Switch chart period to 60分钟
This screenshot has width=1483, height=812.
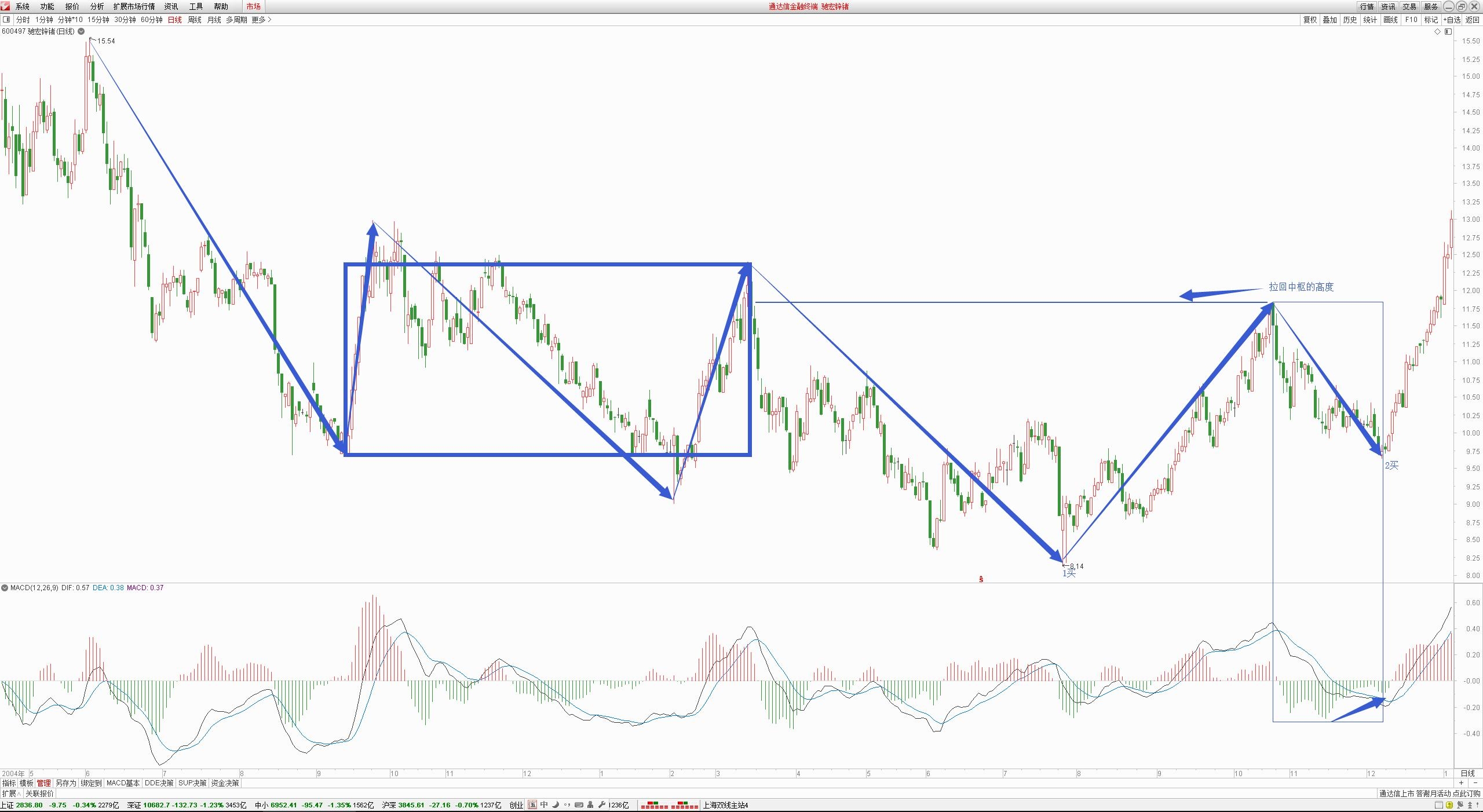(x=152, y=20)
